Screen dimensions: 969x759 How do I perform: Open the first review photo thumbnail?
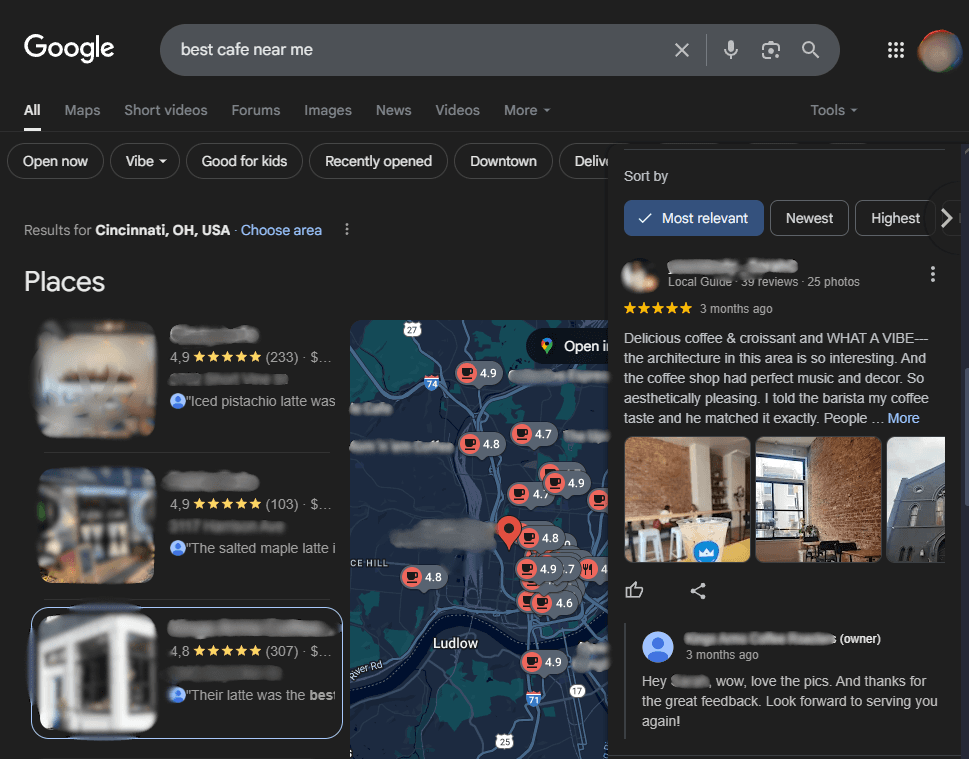coord(687,499)
